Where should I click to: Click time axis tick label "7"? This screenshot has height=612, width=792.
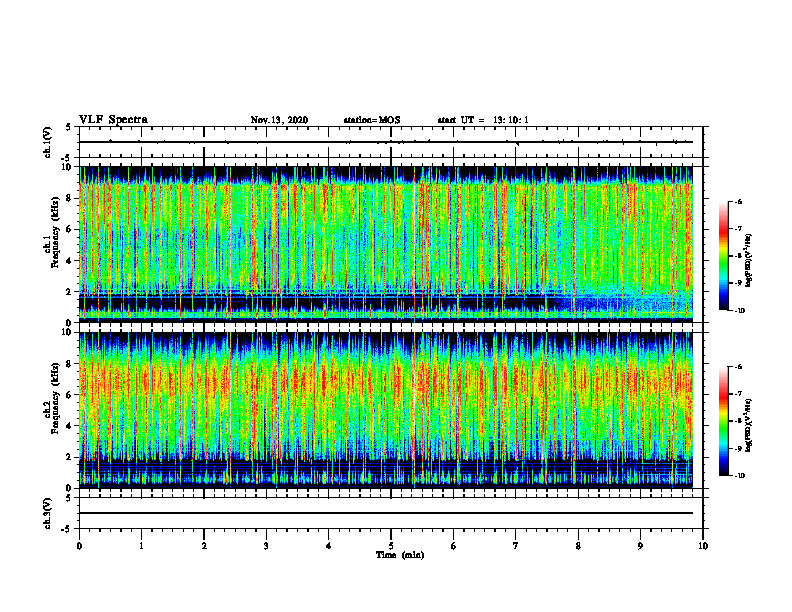(x=516, y=546)
